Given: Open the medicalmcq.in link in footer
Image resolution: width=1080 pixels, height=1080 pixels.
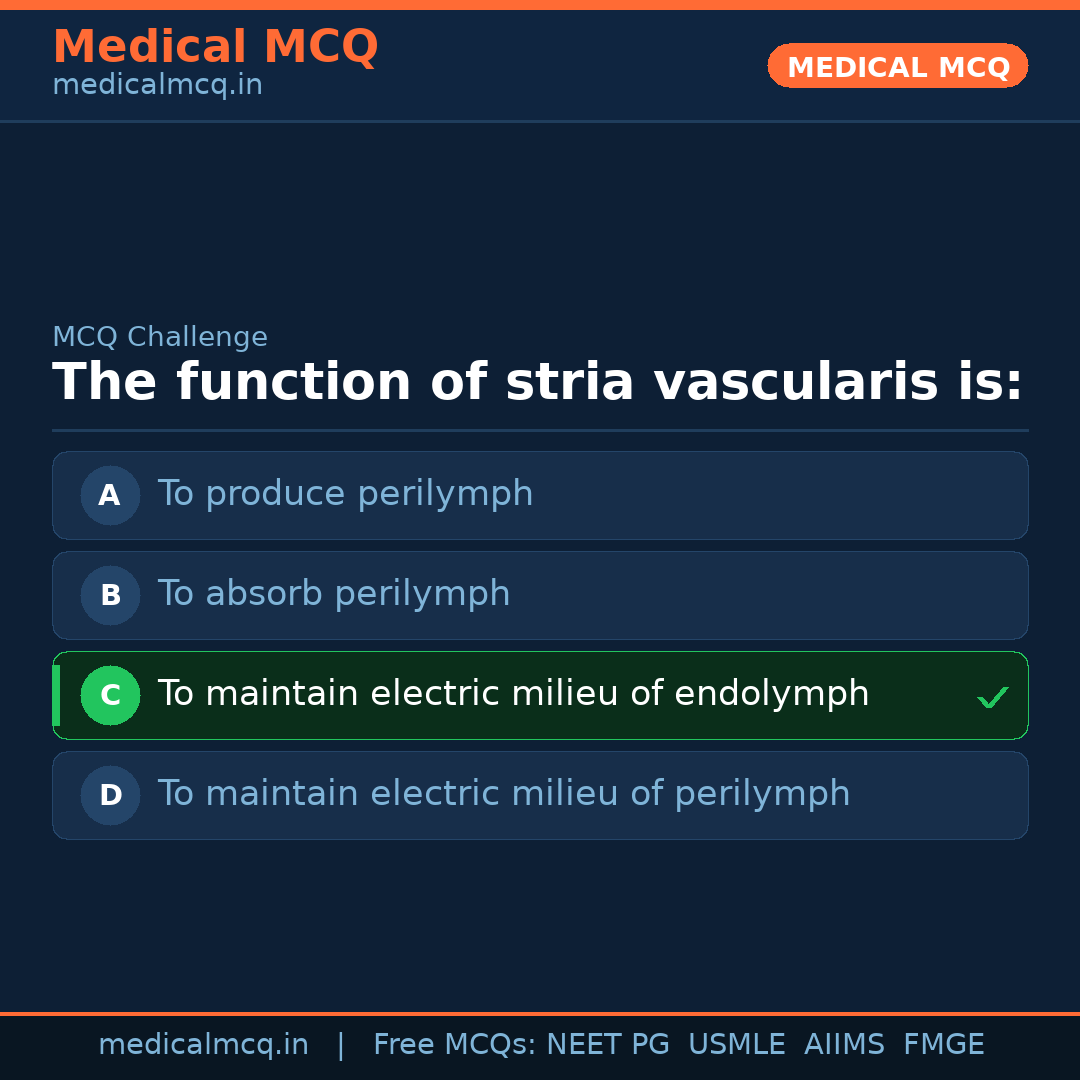Looking at the screenshot, I should (203, 1045).
